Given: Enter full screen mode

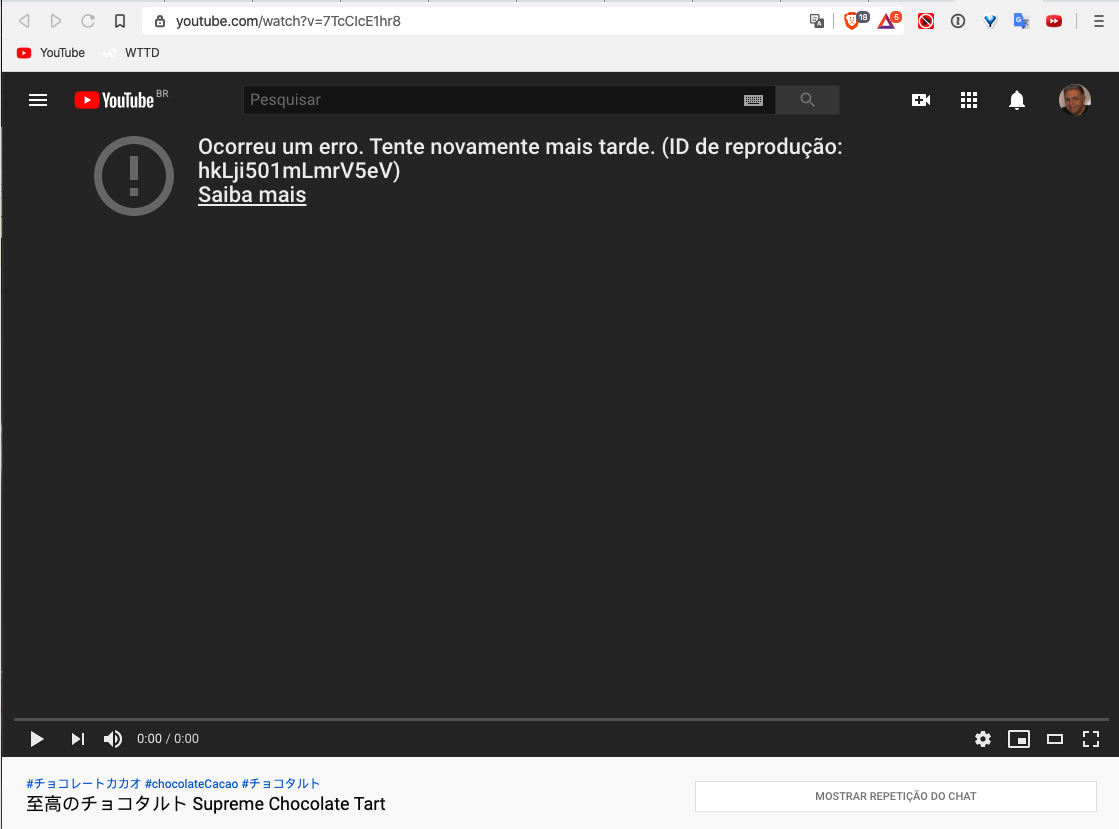Looking at the screenshot, I should tap(1090, 738).
